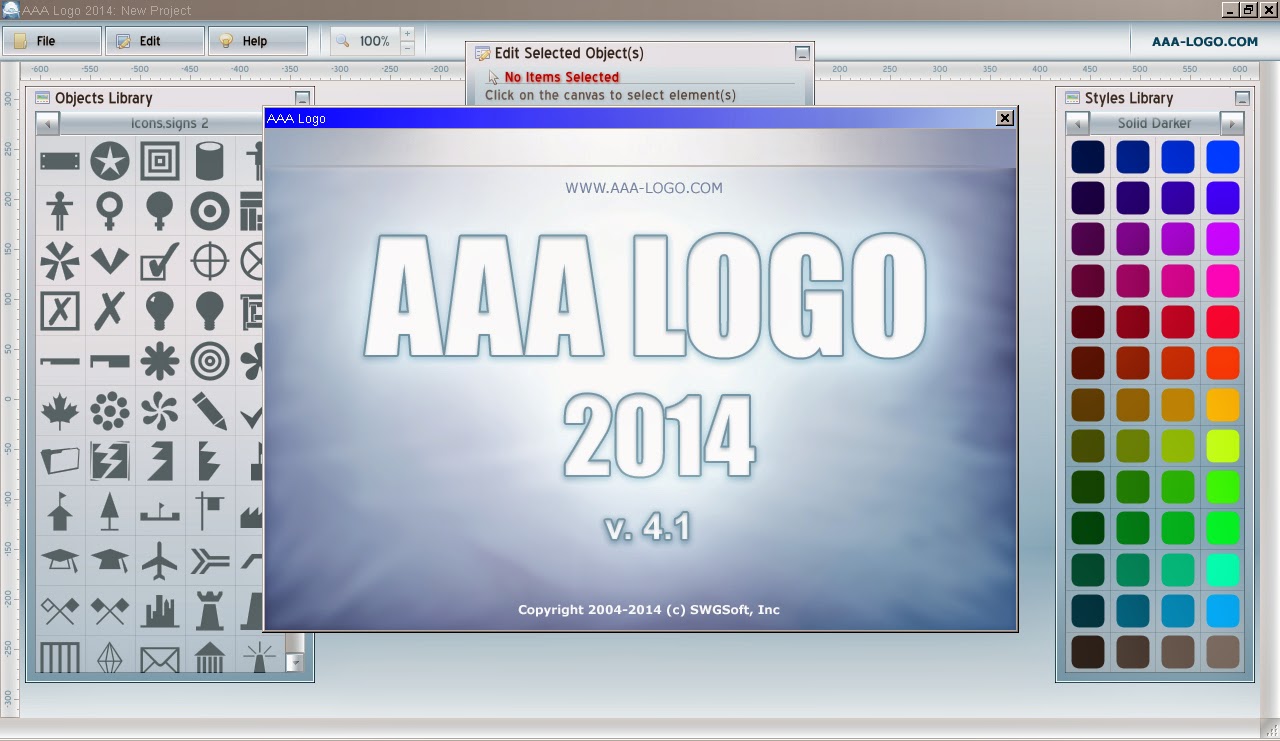1280x741 pixels.
Task: Select the star-in-circle icon in Objects Library
Action: 110,160
